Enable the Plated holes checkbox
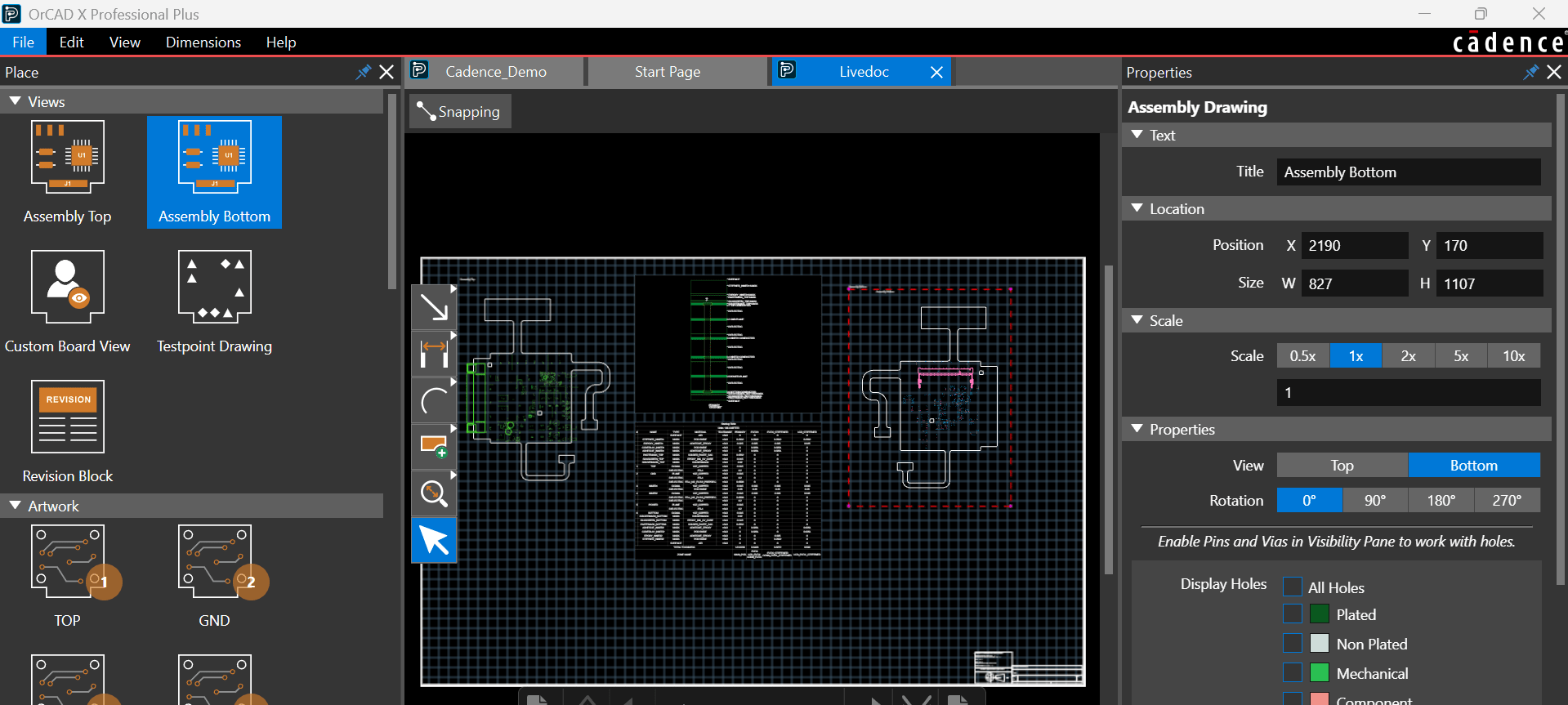 [1293, 614]
